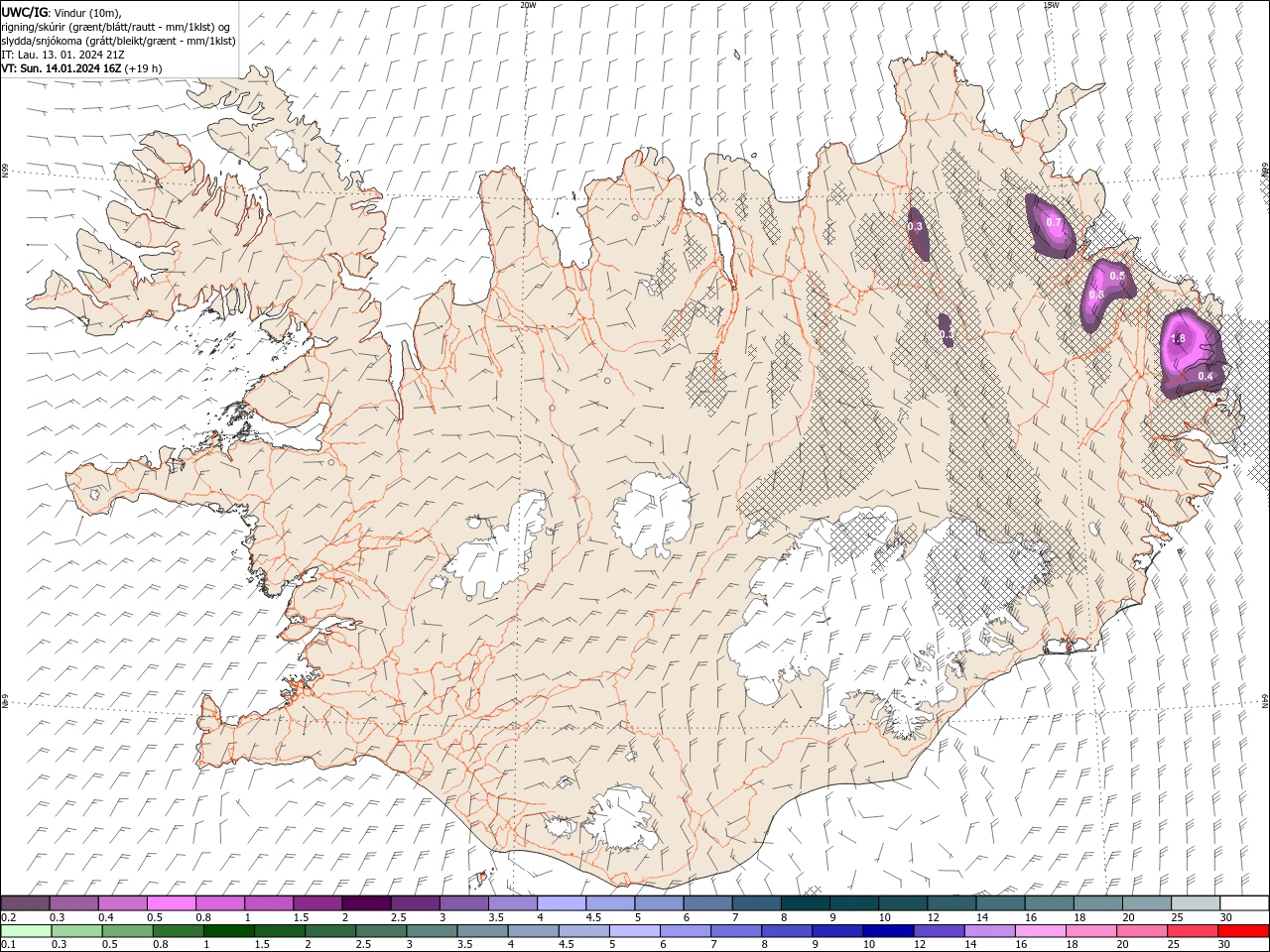Click the dark purple 2–2.5 swatch, upper legend row

pyautogui.click(x=366, y=903)
